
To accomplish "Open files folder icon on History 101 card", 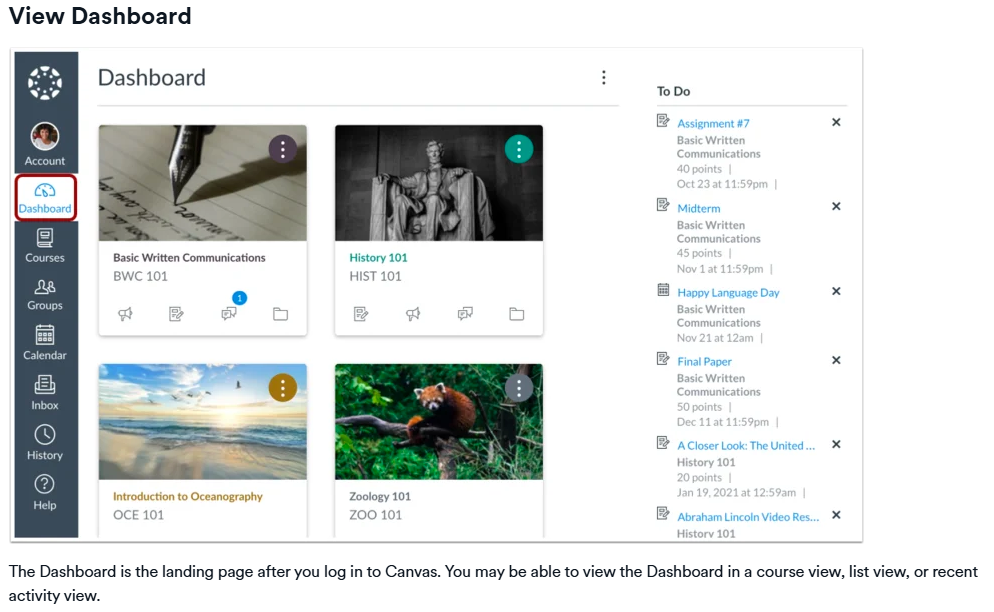I will click(517, 314).
